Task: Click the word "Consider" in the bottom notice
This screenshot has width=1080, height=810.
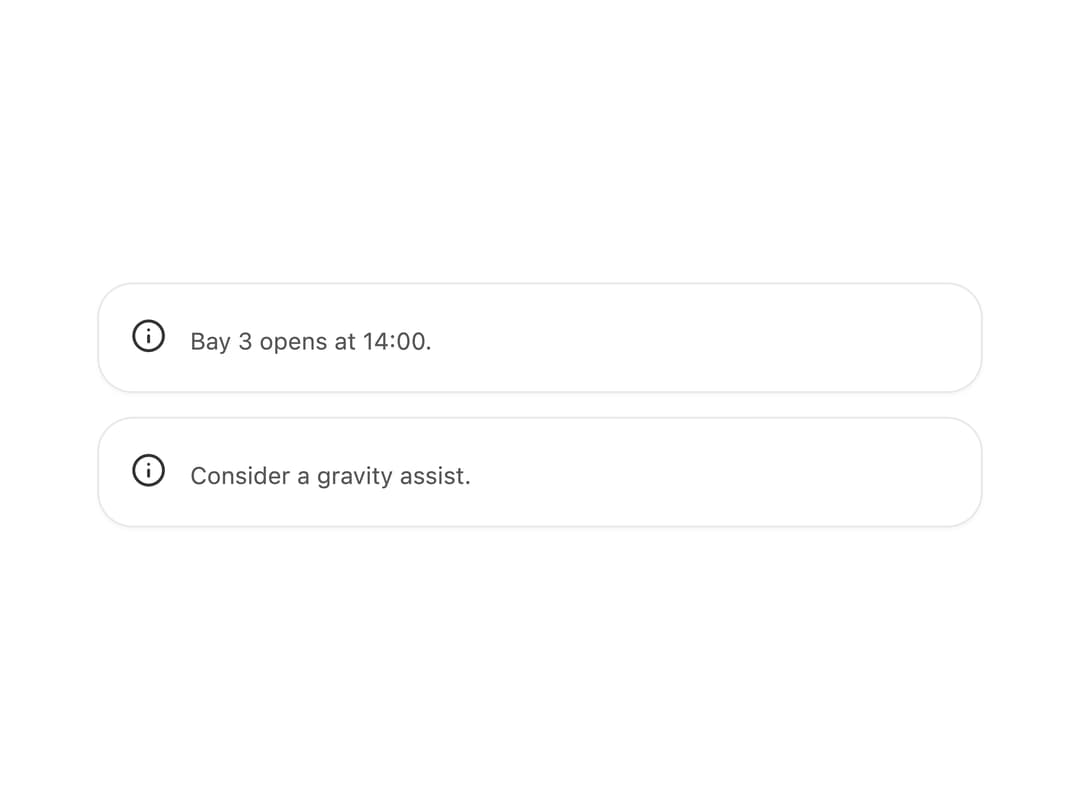Action: [x=240, y=475]
